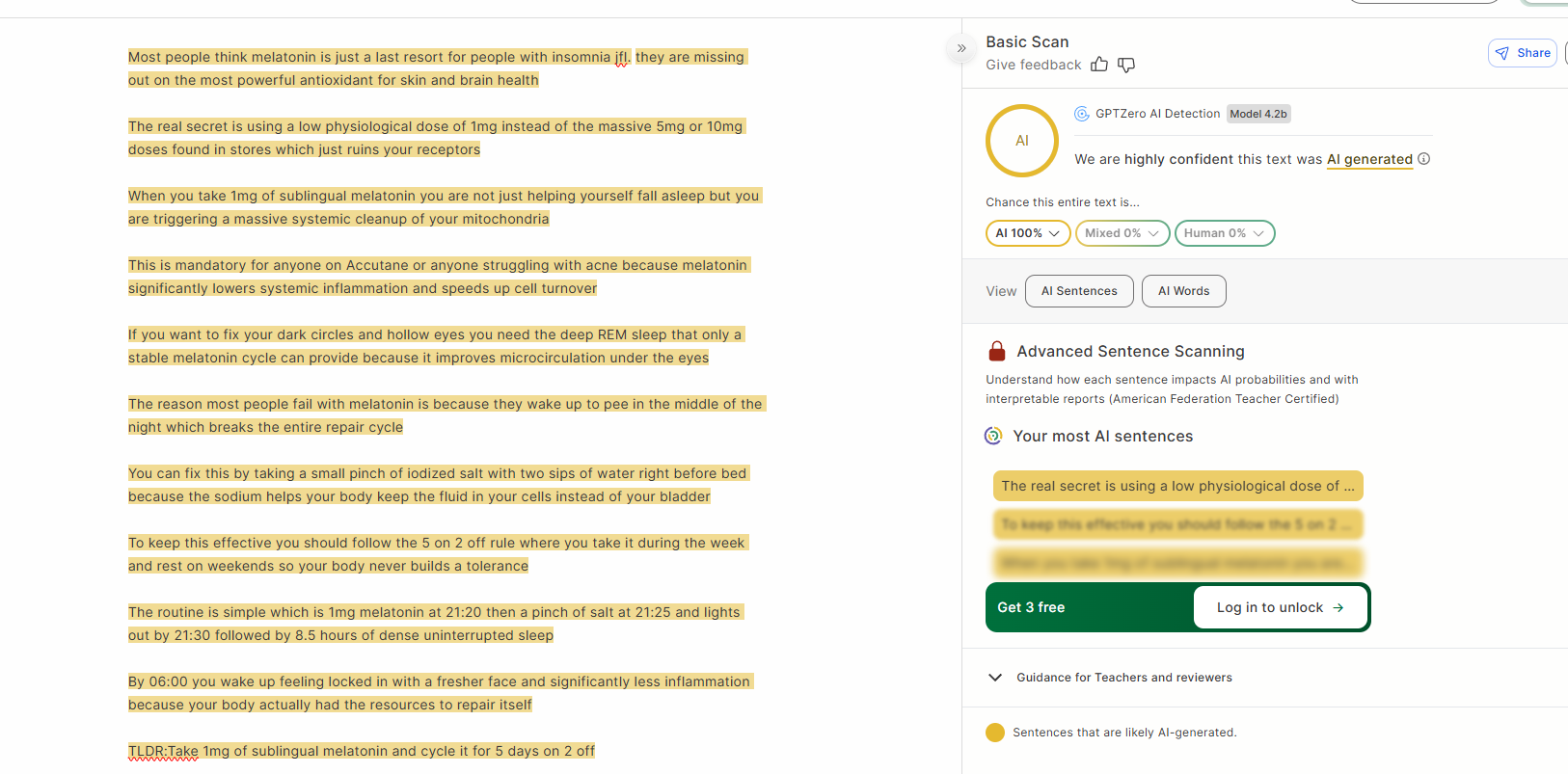
Task: Click the GPTZero AI Detection logo icon
Action: [x=1082, y=114]
